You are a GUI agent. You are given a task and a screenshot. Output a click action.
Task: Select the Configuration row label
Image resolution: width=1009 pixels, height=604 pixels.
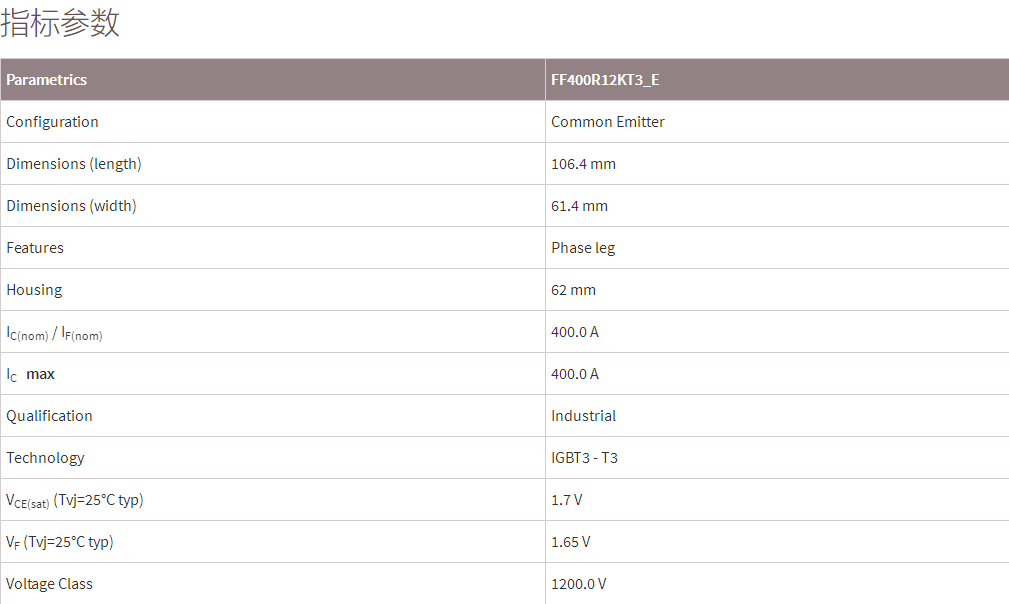tap(52, 122)
